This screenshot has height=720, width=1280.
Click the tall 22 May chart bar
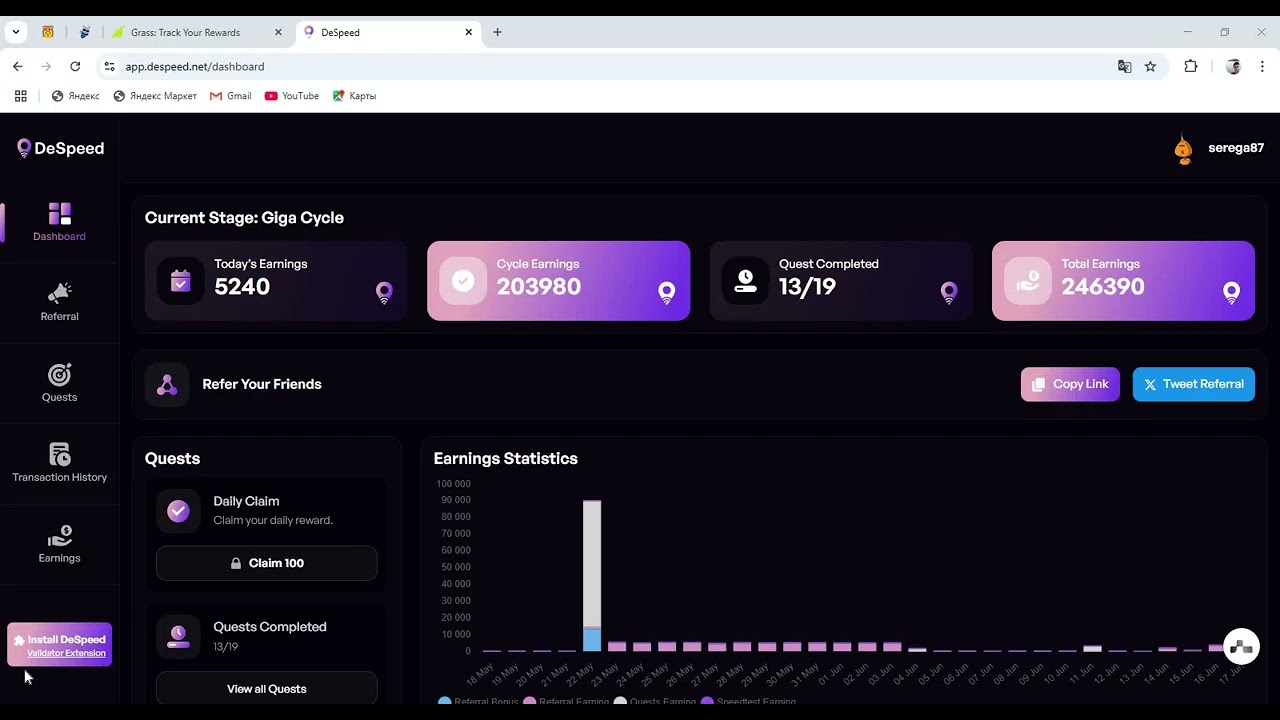592,576
